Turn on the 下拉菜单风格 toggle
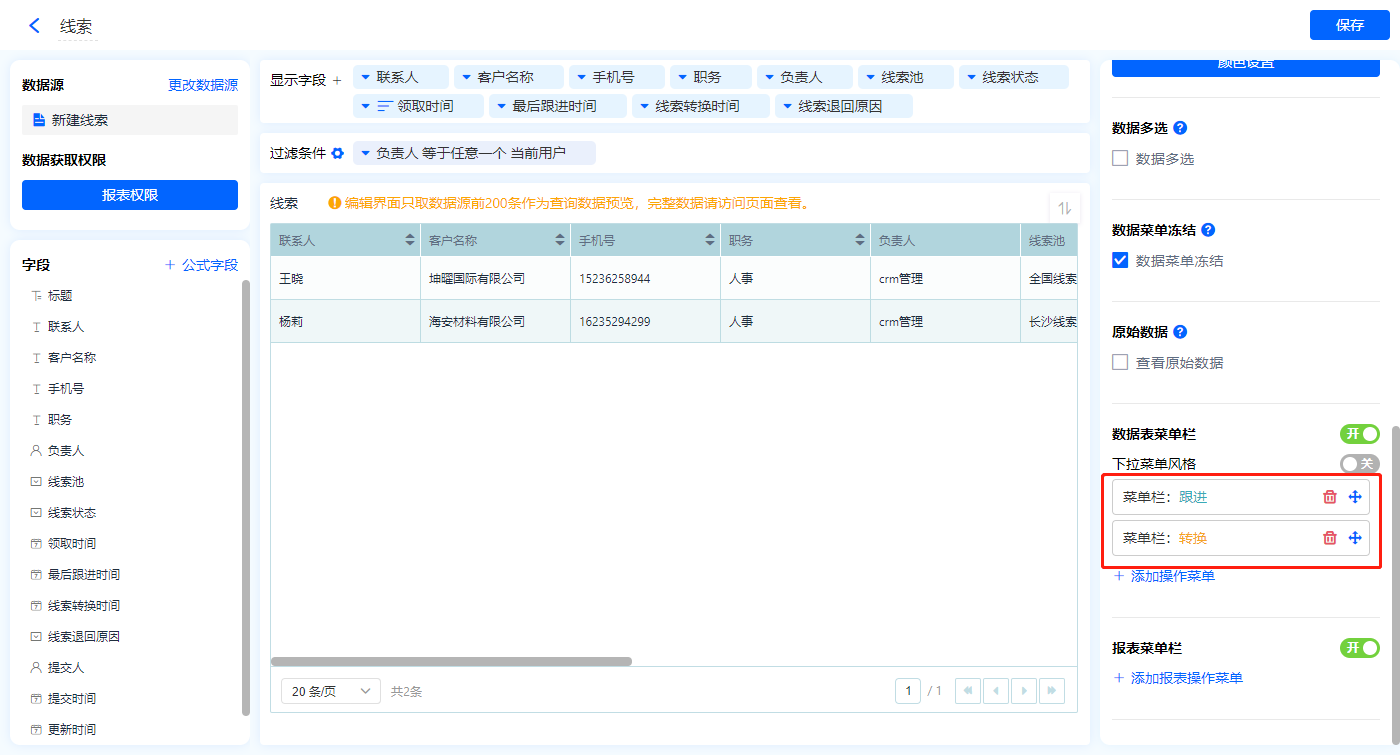 1359,464
